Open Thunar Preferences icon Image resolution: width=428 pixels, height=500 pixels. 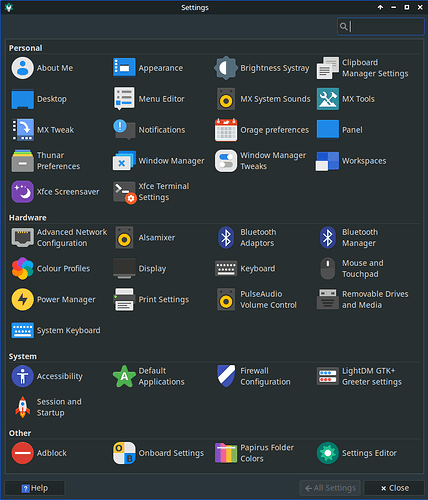click(x=22, y=161)
